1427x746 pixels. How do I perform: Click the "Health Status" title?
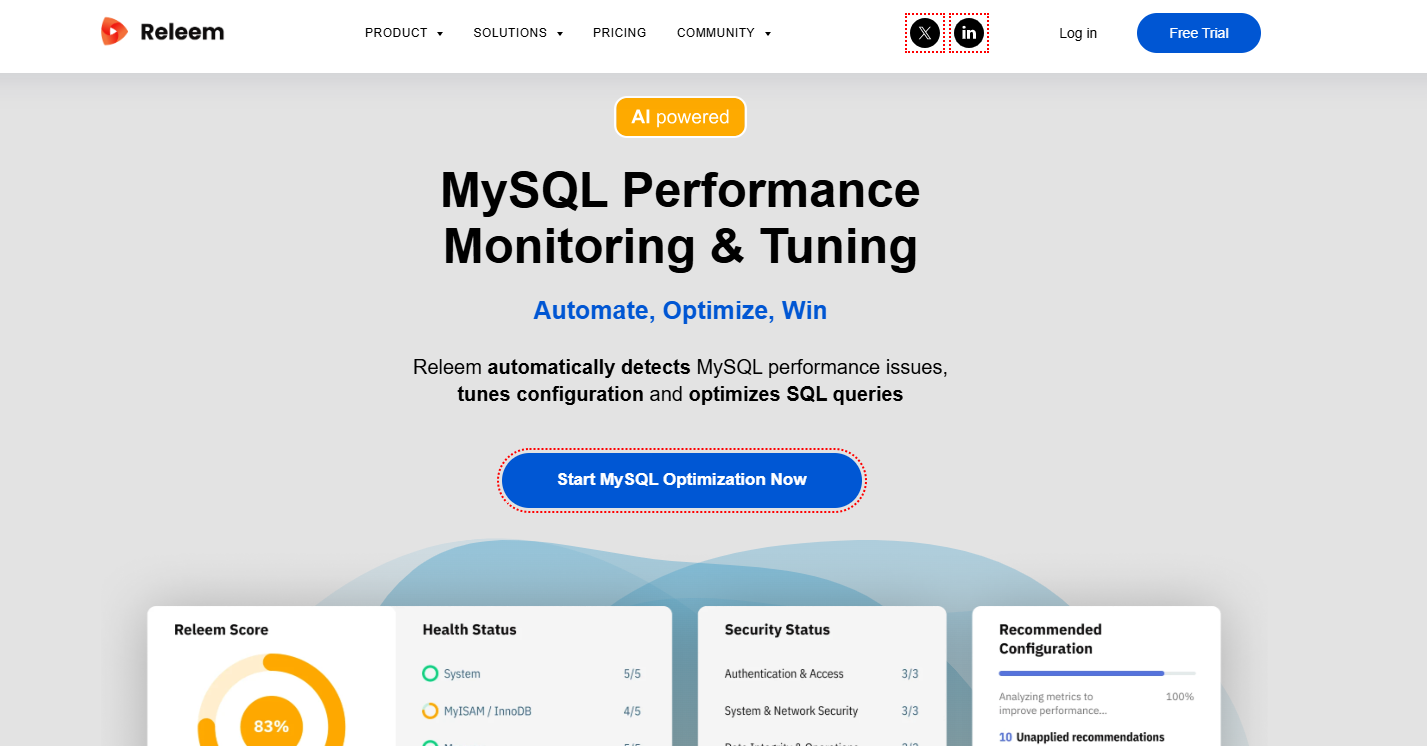(x=470, y=630)
